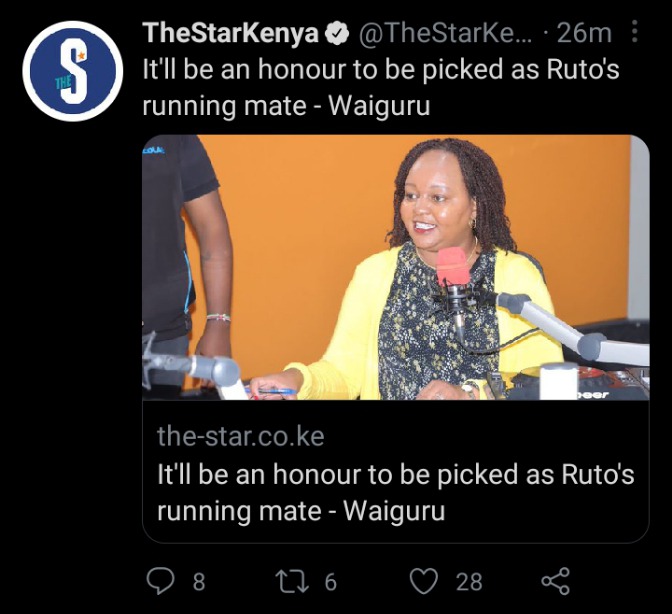Click the retweet count 6
672x614 pixels.
tap(330, 582)
